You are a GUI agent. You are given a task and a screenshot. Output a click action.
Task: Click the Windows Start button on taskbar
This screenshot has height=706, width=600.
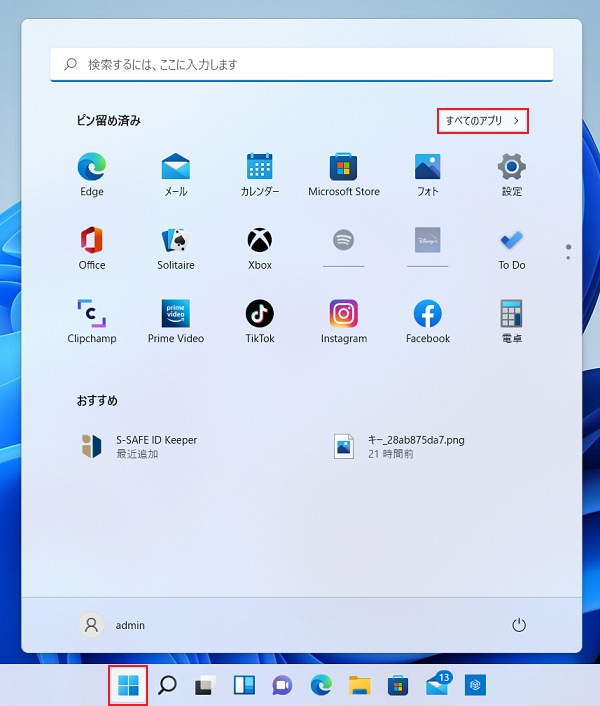click(129, 685)
